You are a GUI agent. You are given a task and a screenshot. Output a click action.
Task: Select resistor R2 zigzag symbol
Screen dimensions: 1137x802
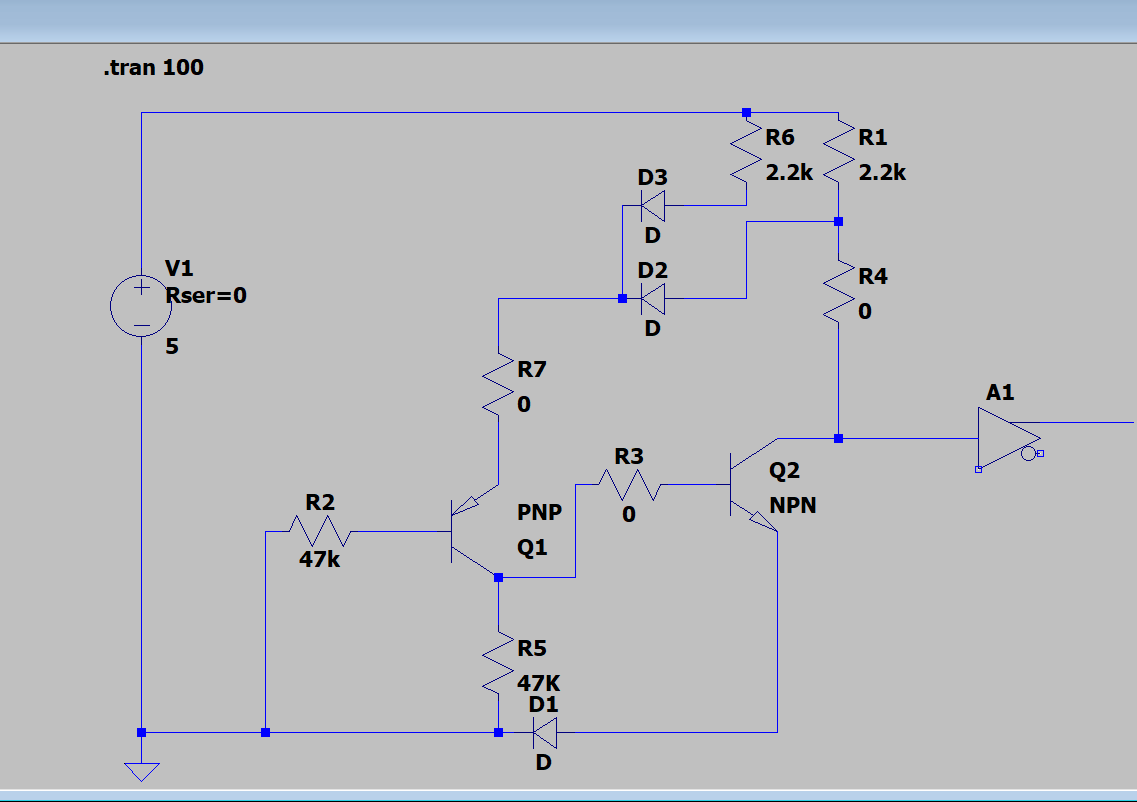[320, 532]
